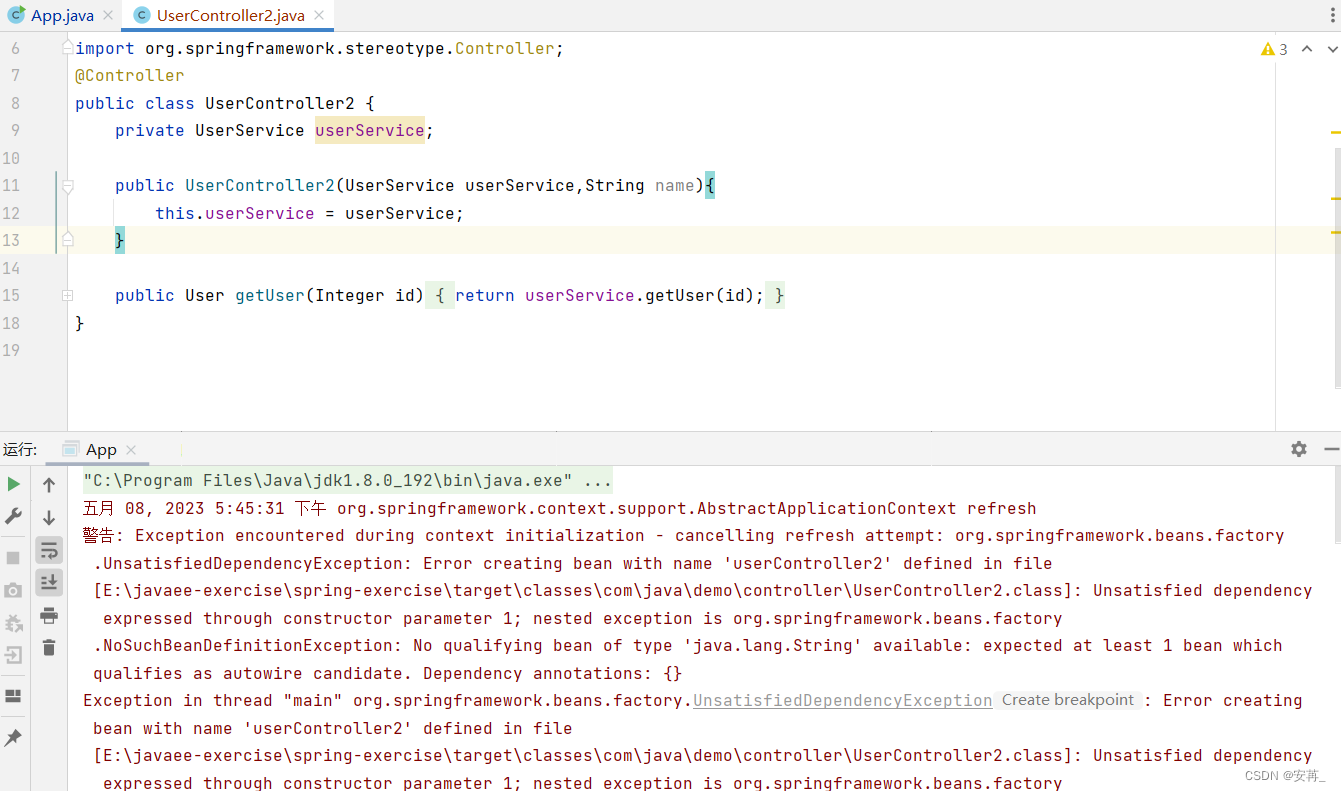
Task: Click the exit icon in run toolbar
Action: click(x=13, y=655)
